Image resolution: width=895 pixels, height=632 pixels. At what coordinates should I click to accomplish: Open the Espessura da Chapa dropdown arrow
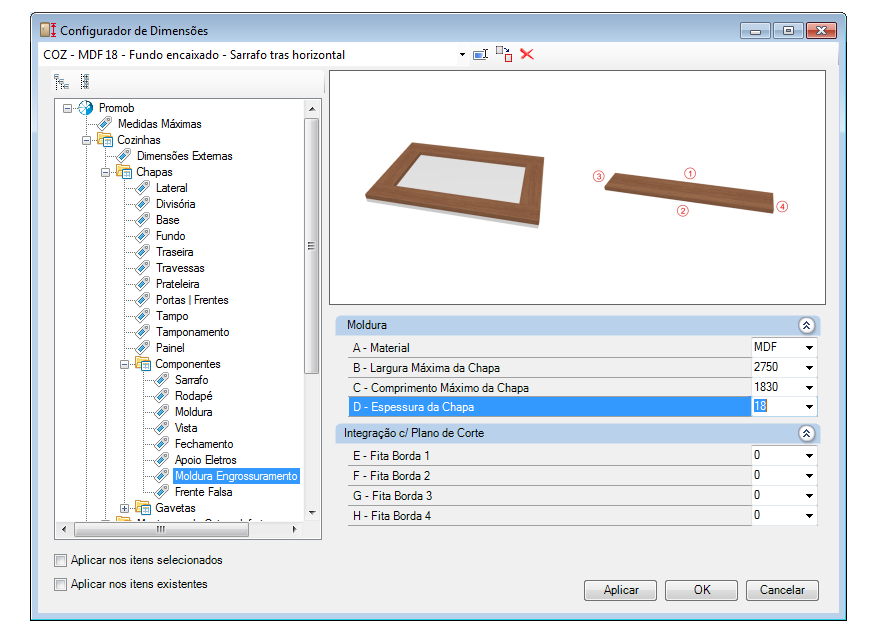point(809,407)
